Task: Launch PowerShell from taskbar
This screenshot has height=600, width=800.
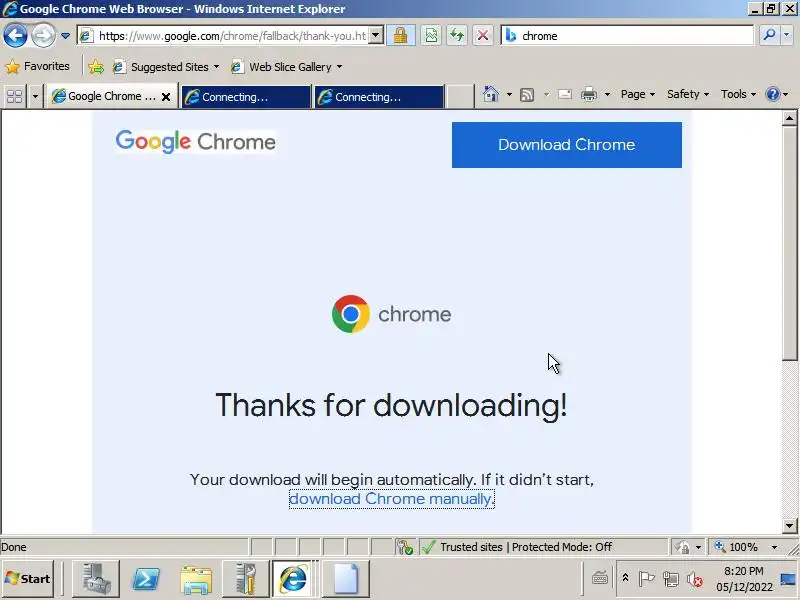Action: pos(146,579)
